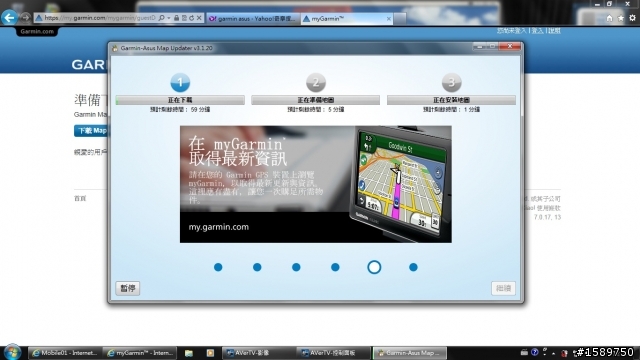The image size is (640, 360).
Task: Click the compatibility view icon in address bar
Action: point(184,18)
